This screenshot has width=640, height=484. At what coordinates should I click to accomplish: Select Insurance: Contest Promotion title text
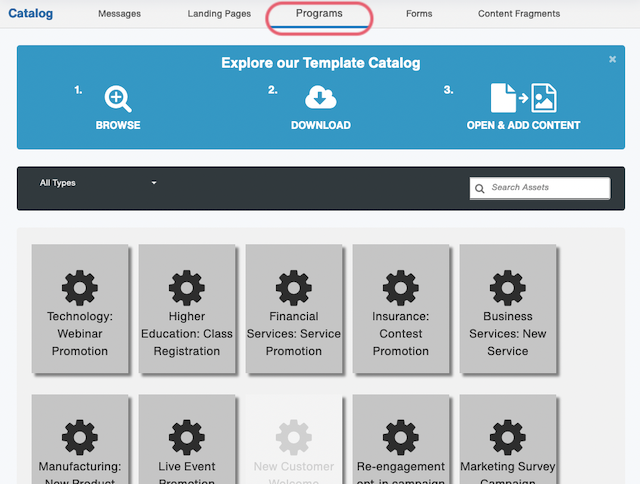click(400, 334)
